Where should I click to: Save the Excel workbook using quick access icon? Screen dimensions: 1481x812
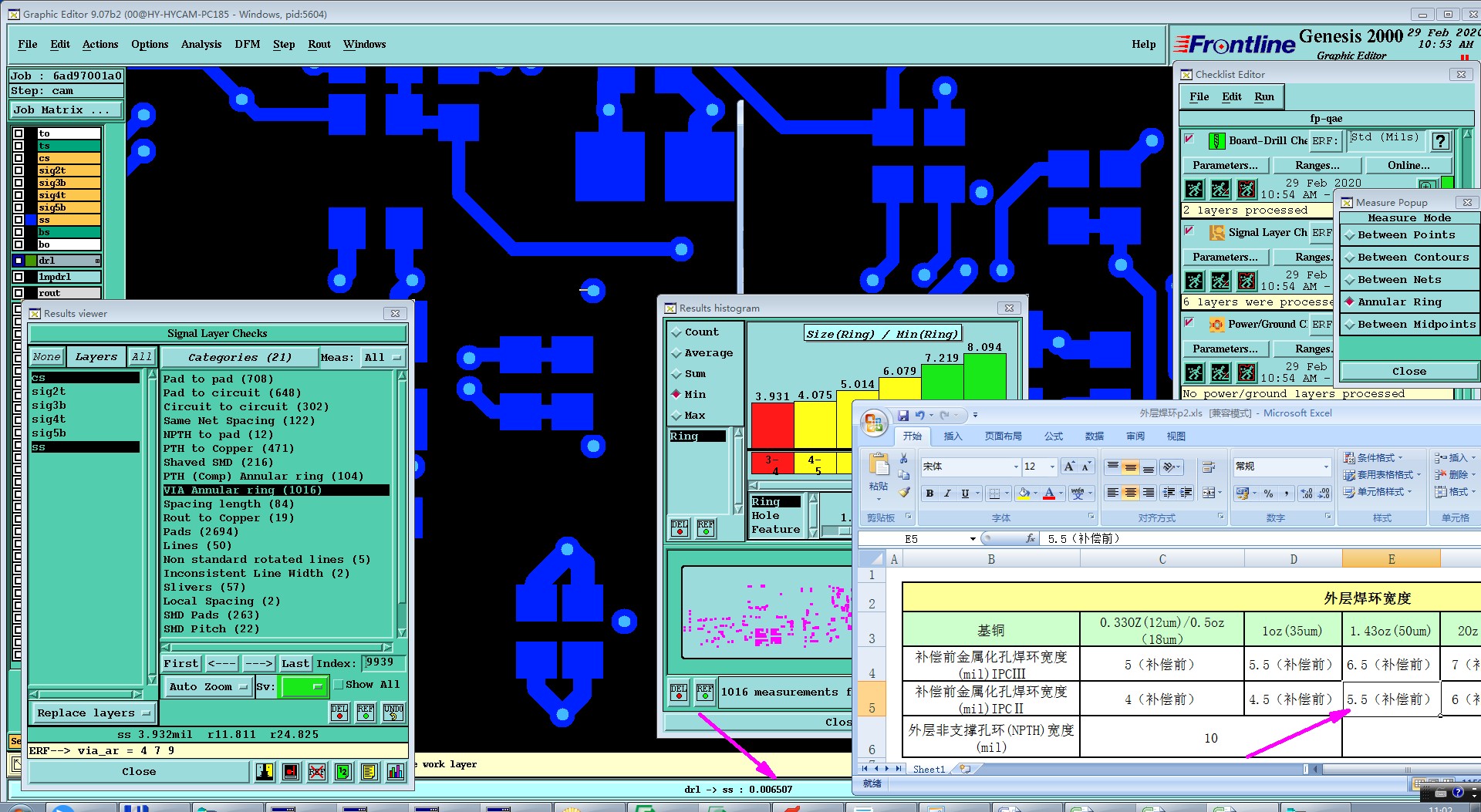[x=902, y=415]
